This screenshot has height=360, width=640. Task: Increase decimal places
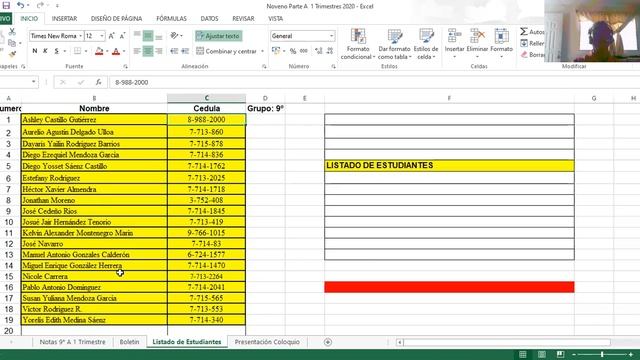pos(318,51)
